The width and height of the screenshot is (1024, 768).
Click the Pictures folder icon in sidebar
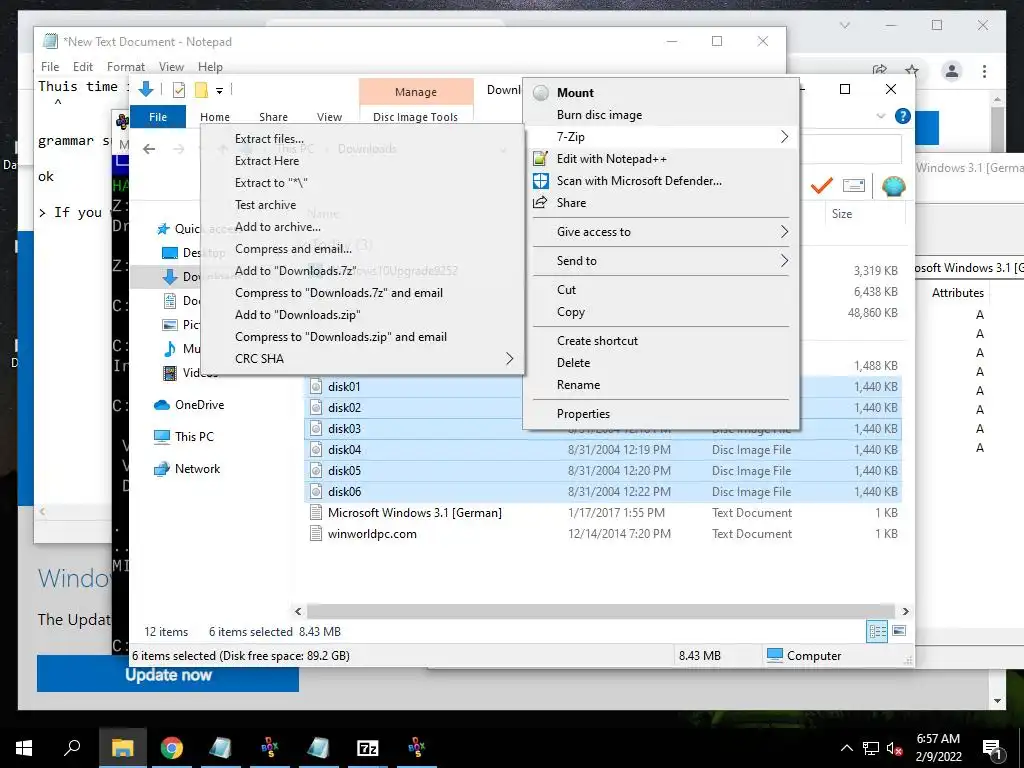tap(170, 325)
